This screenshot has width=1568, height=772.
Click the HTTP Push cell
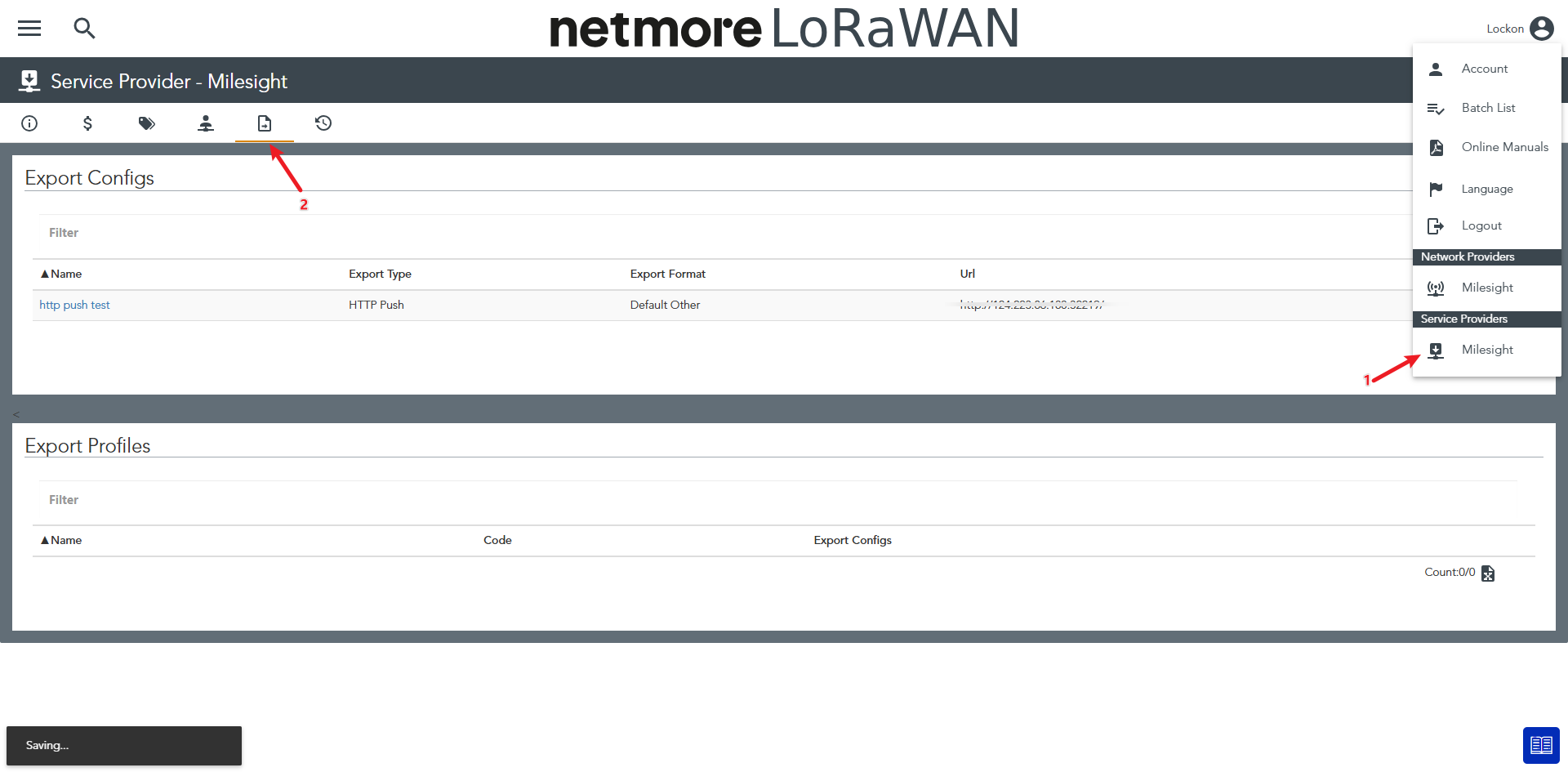coord(376,305)
